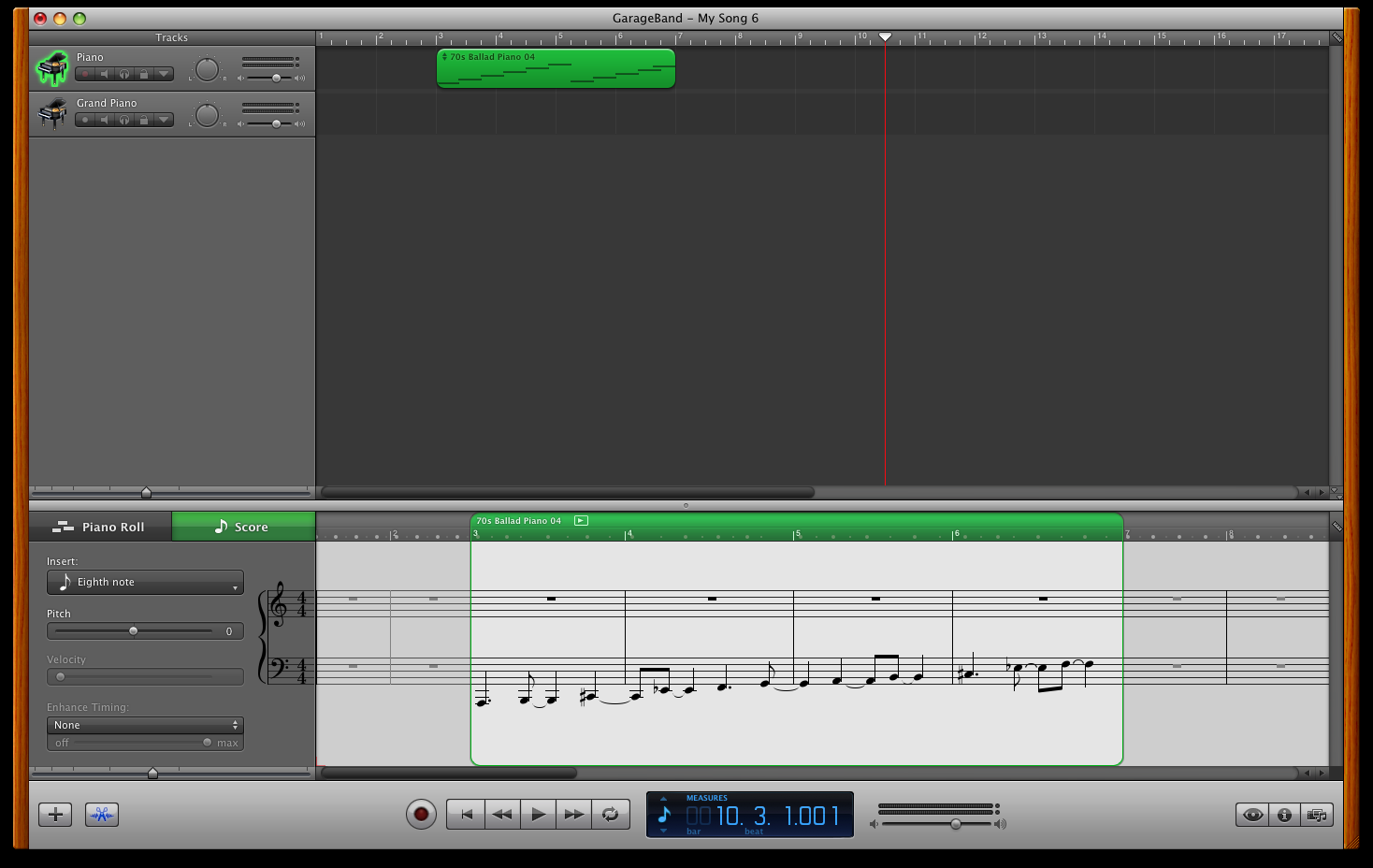Screen dimensions: 1373x868
Task: Click the Play button in transport
Action: [538, 814]
